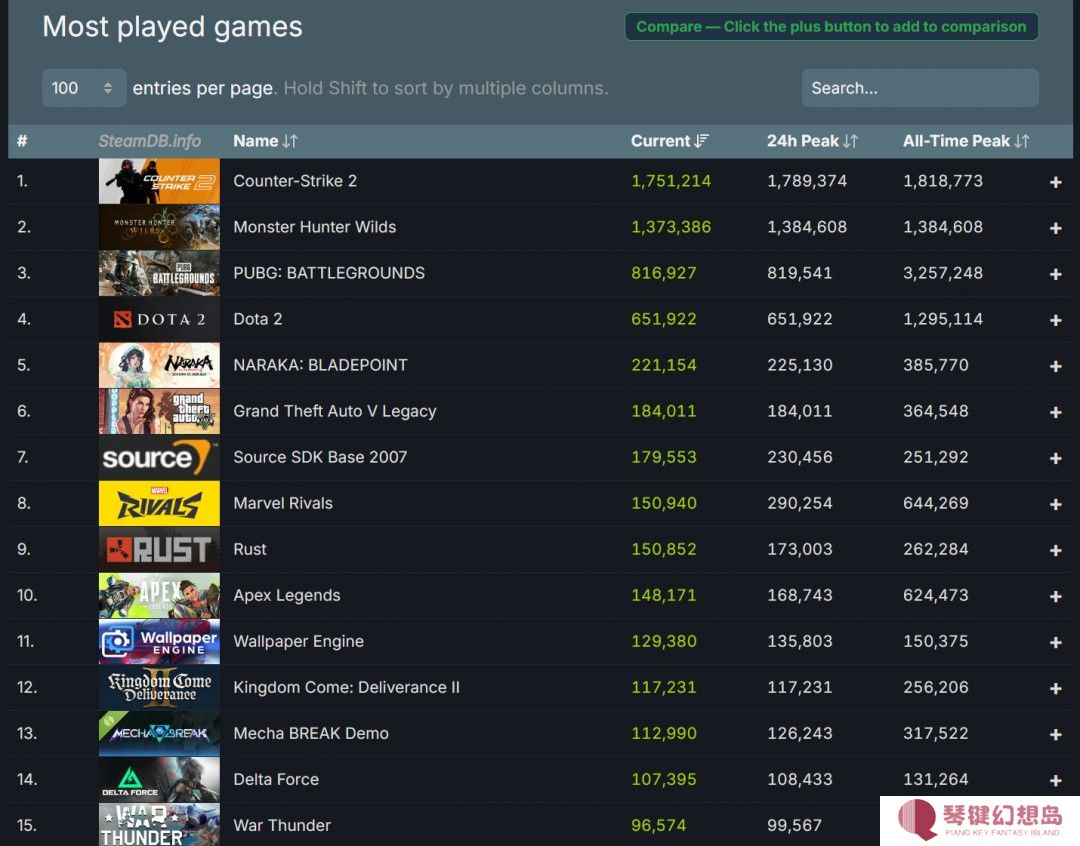
Task: Open Delta Force name link
Action: click(x=276, y=779)
